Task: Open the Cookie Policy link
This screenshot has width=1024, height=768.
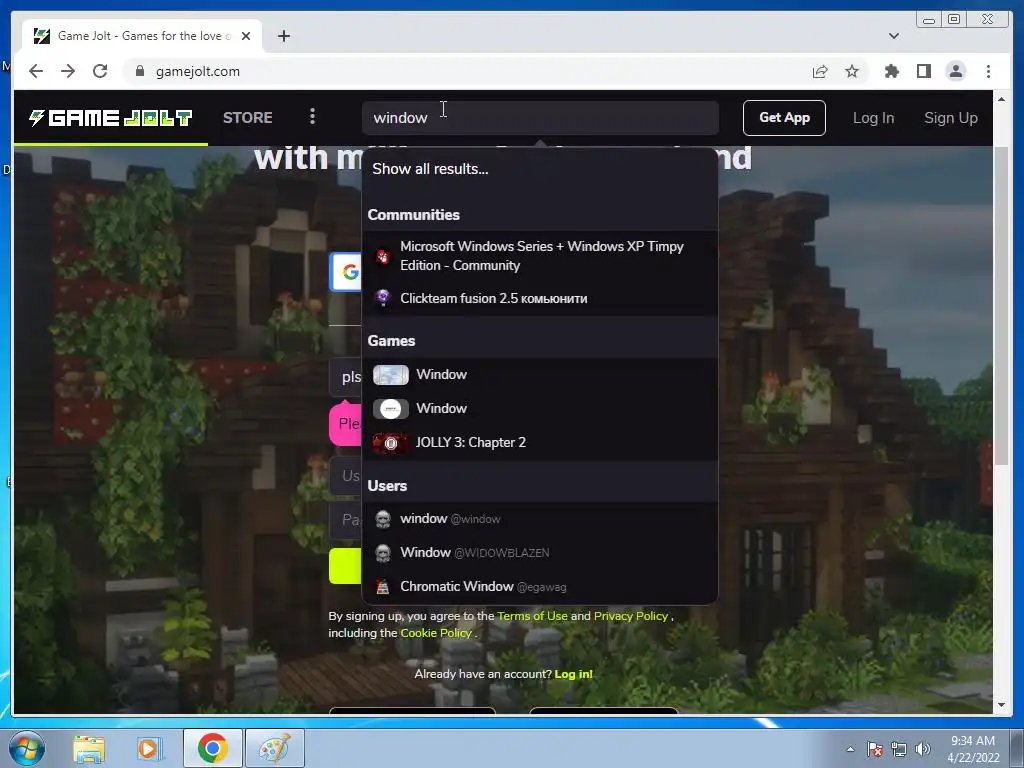Action: 436,633
